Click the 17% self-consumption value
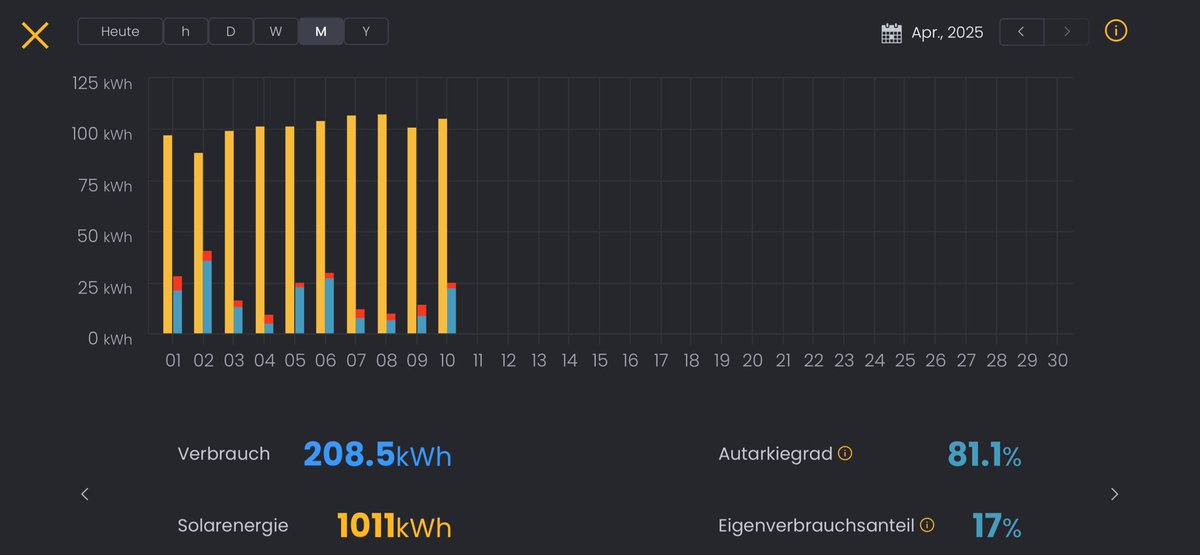The width and height of the screenshot is (1200, 555). point(997,526)
